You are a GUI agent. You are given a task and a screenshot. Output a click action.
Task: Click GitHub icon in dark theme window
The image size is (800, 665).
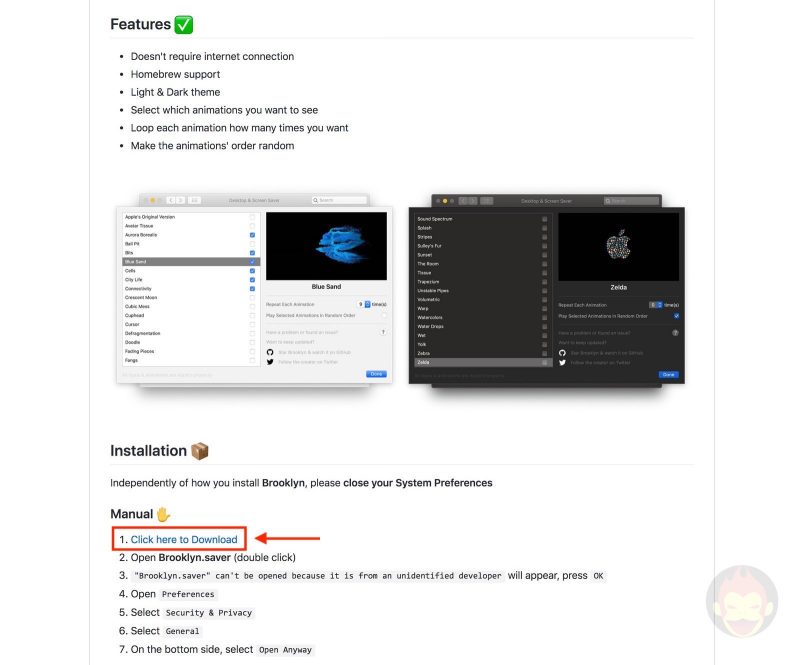coord(562,353)
